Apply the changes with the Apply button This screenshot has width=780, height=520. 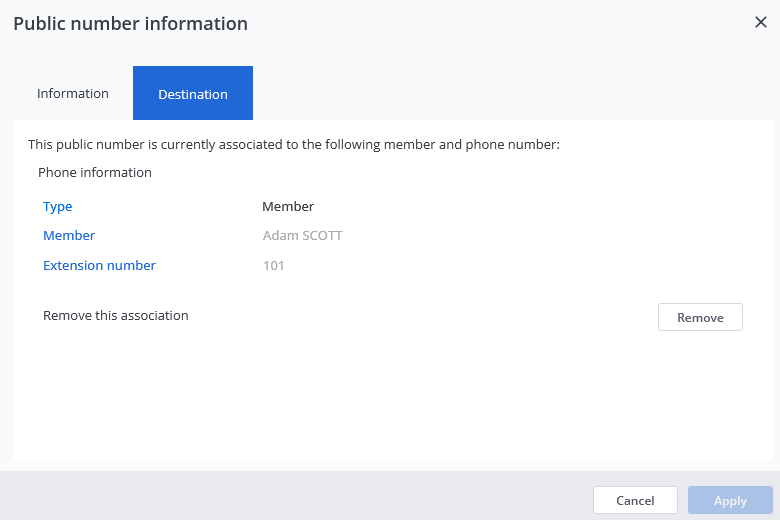(730, 500)
